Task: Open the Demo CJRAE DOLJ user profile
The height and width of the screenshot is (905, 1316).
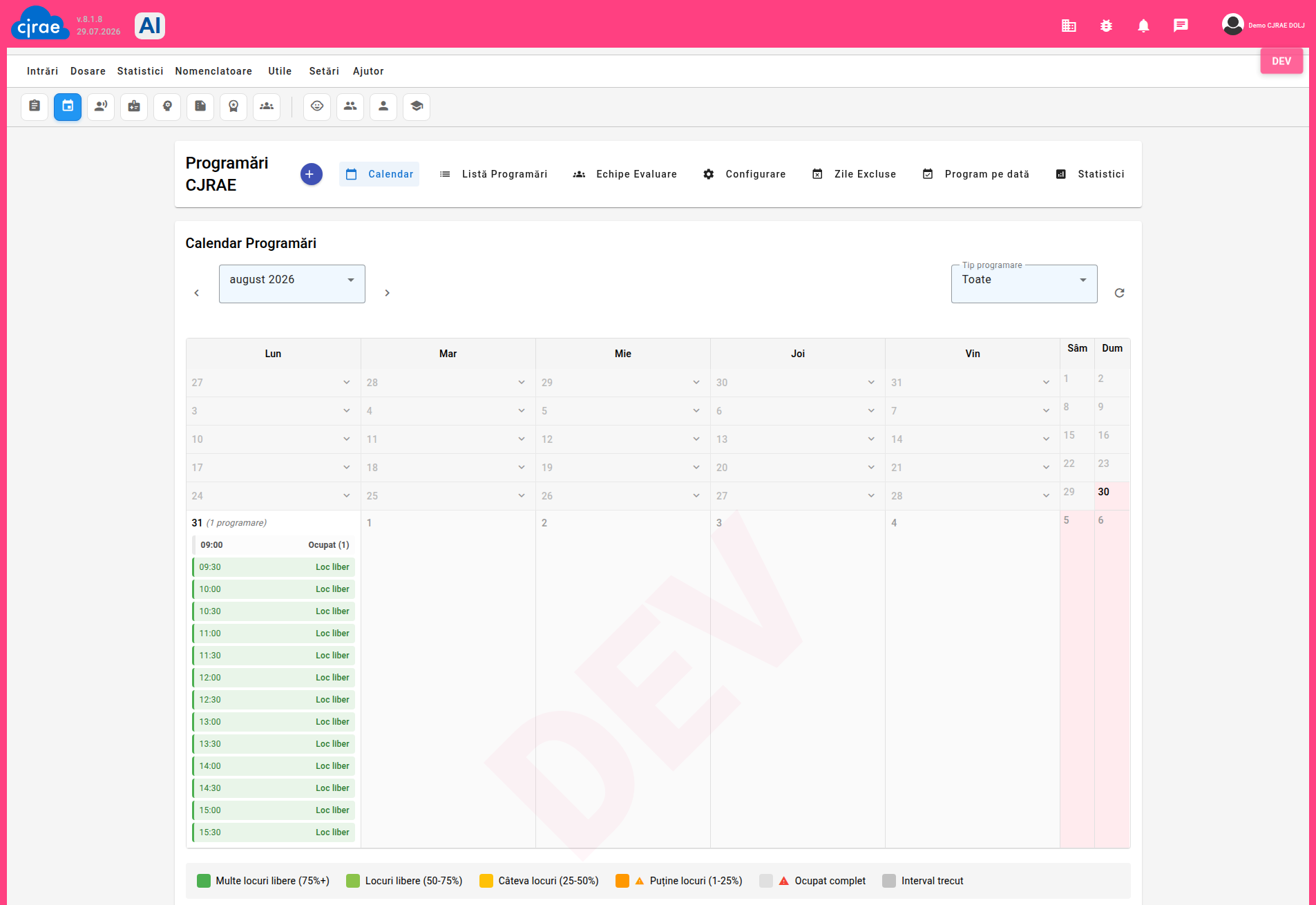Action: tap(1263, 25)
